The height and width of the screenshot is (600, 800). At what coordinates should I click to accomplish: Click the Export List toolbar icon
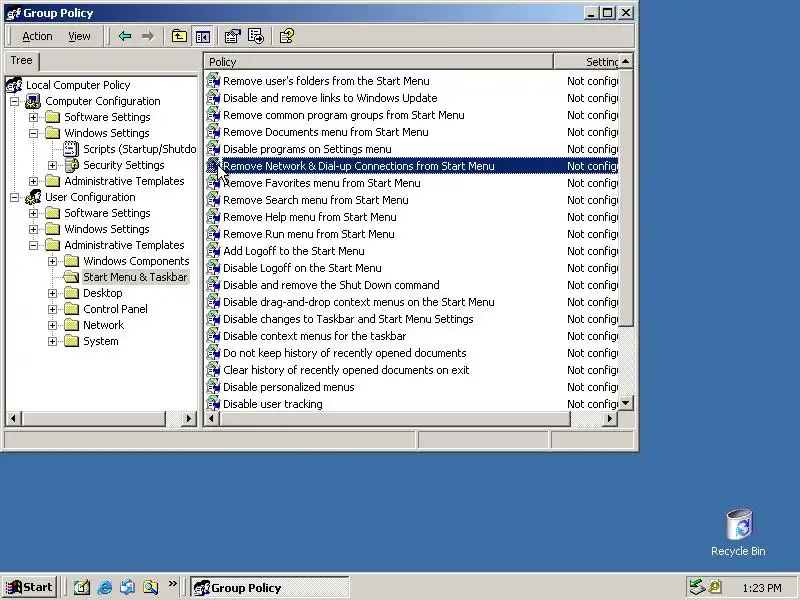pos(256,36)
